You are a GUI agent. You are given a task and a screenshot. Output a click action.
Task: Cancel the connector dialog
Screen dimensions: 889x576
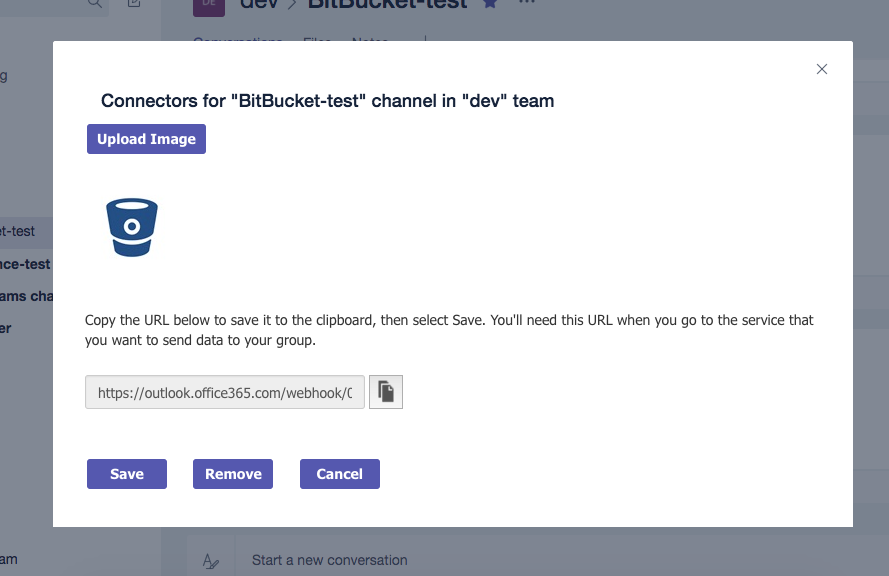coord(340,474)
